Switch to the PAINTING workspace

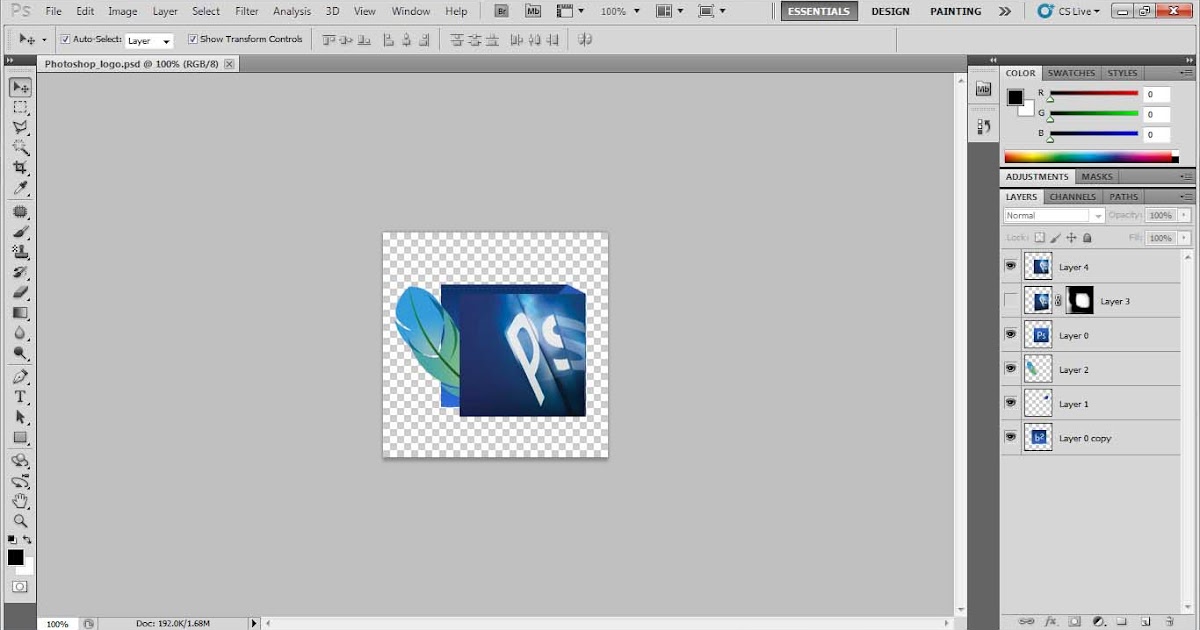(954, 11)
